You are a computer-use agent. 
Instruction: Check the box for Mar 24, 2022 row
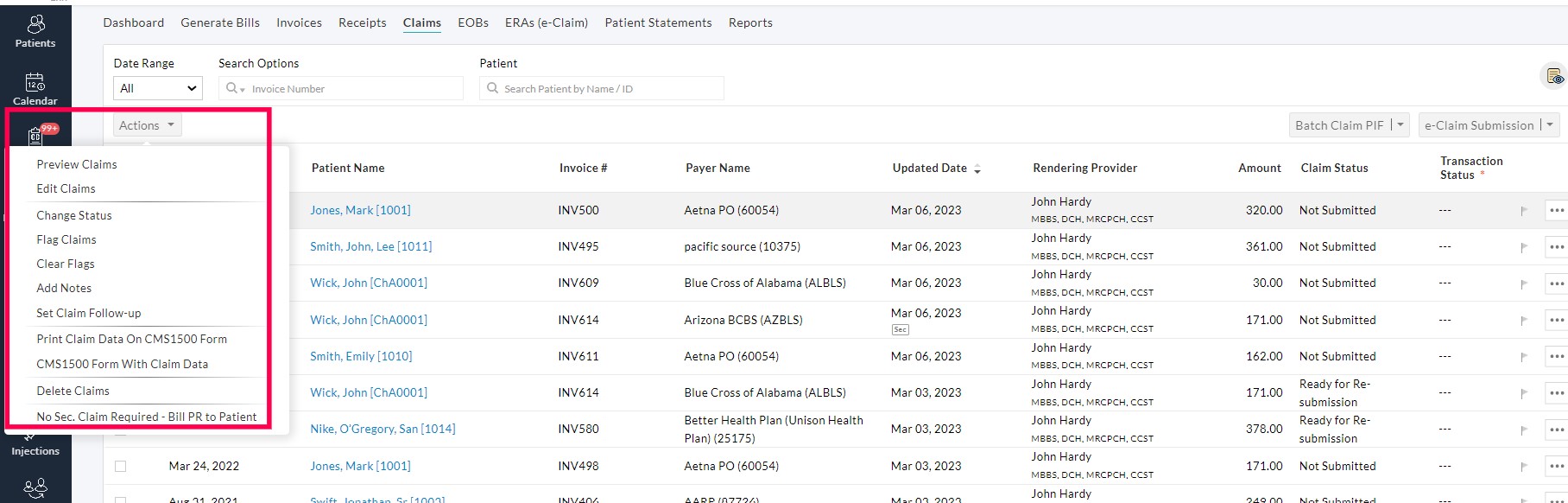pos(121,466)
